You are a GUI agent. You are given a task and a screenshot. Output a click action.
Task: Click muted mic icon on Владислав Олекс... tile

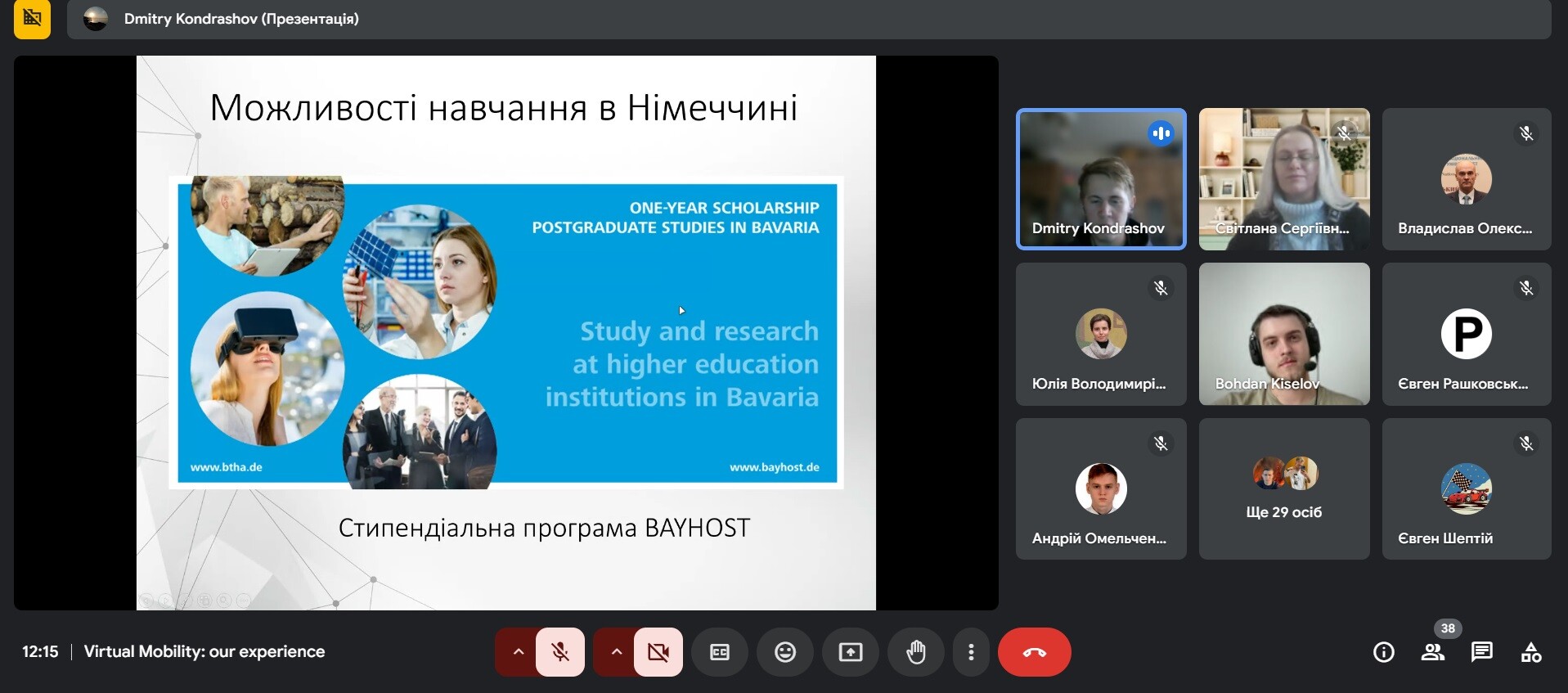coord(1526,133)
